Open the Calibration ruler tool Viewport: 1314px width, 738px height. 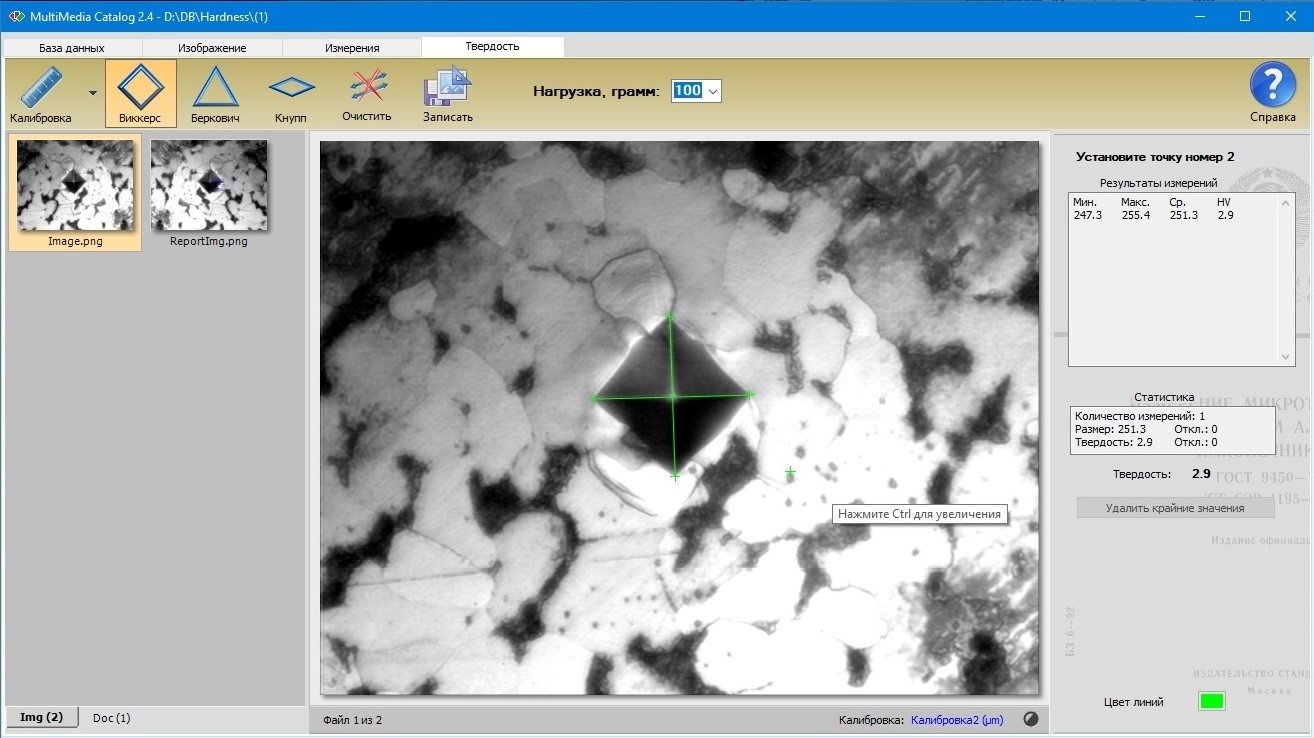click(x=41, y=93)
